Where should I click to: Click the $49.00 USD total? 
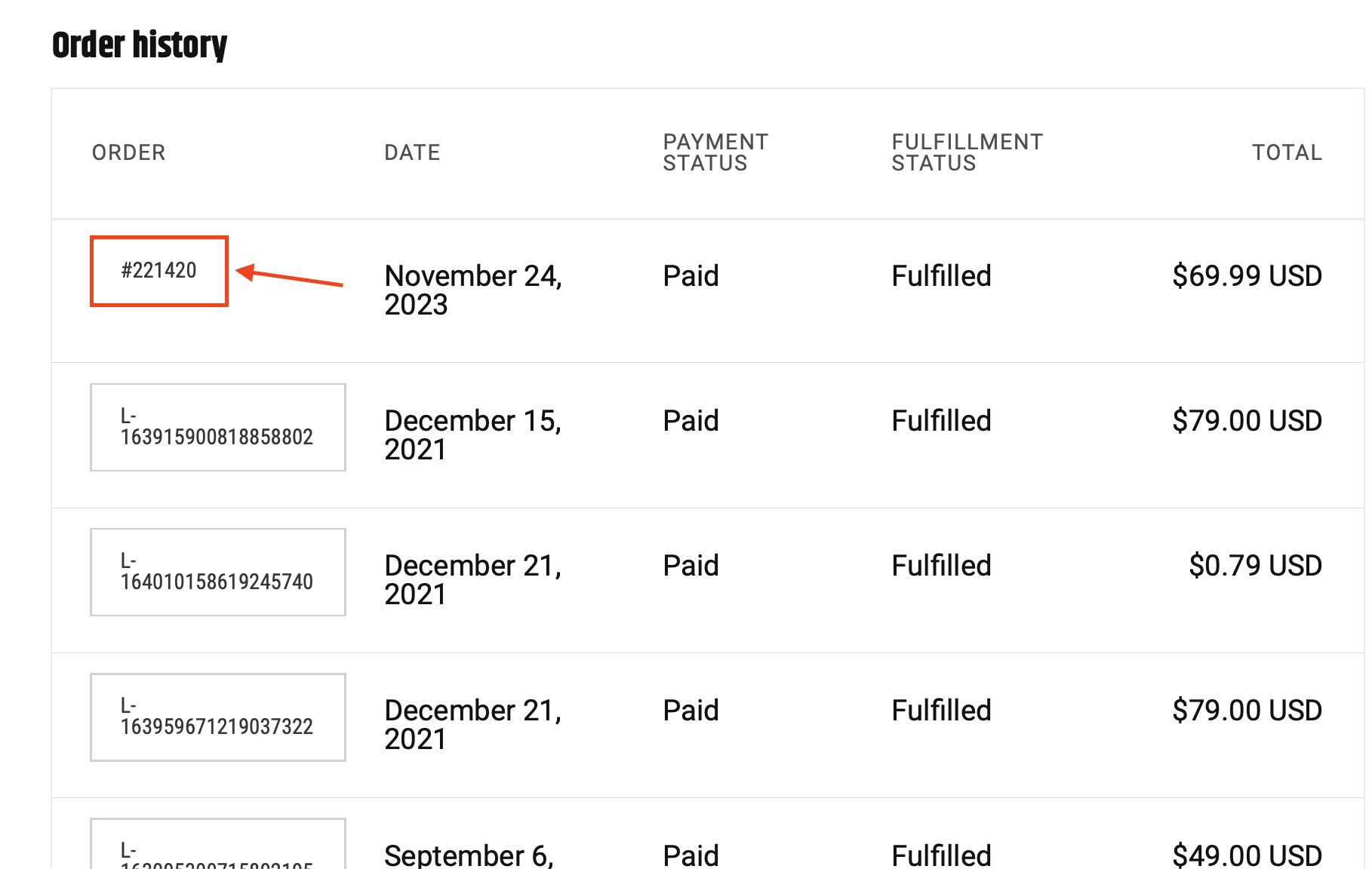click(x=1247, y=855)
